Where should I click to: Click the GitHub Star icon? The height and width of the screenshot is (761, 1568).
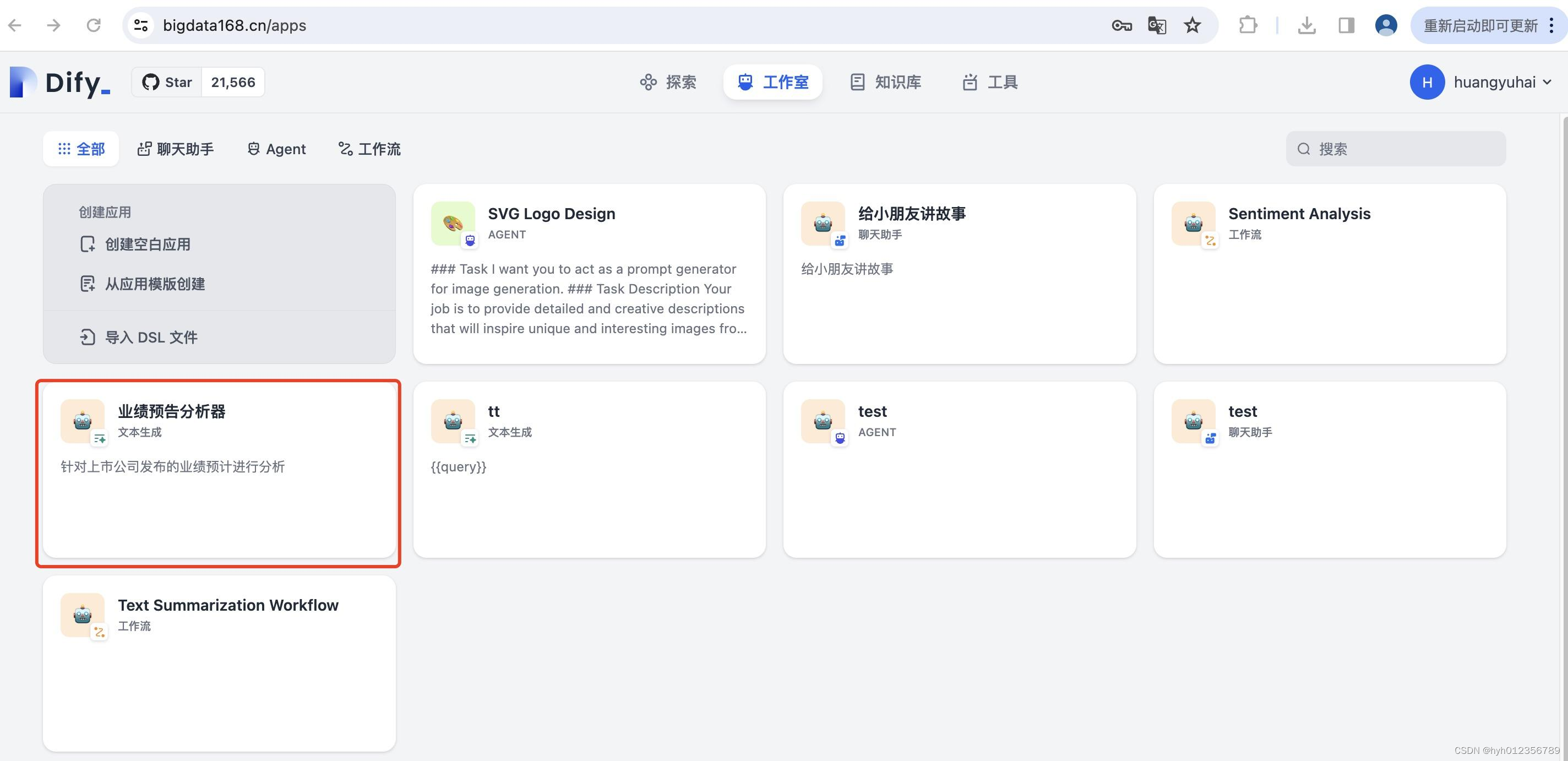pyautogui.click(x=150, y=82)
